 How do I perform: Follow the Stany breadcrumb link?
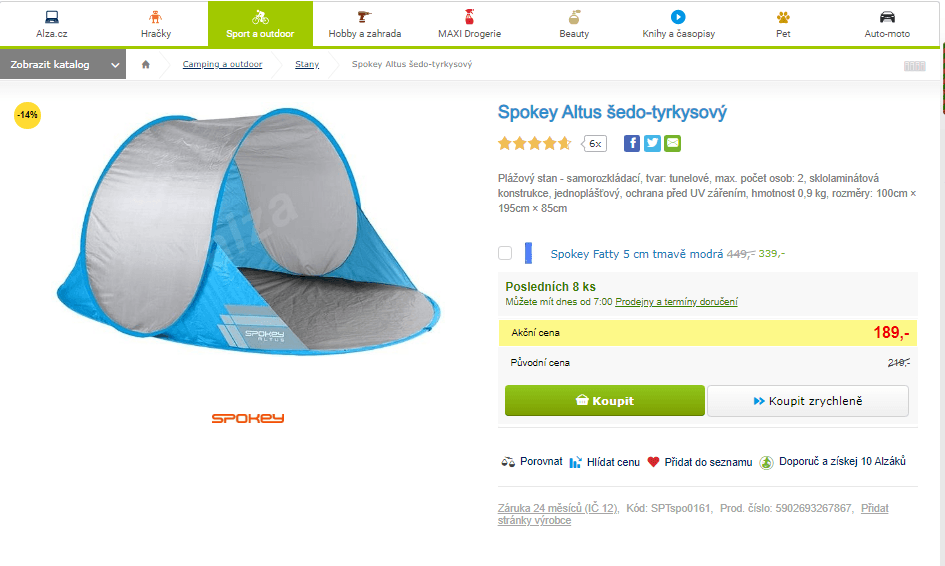[x=307, y=64]
